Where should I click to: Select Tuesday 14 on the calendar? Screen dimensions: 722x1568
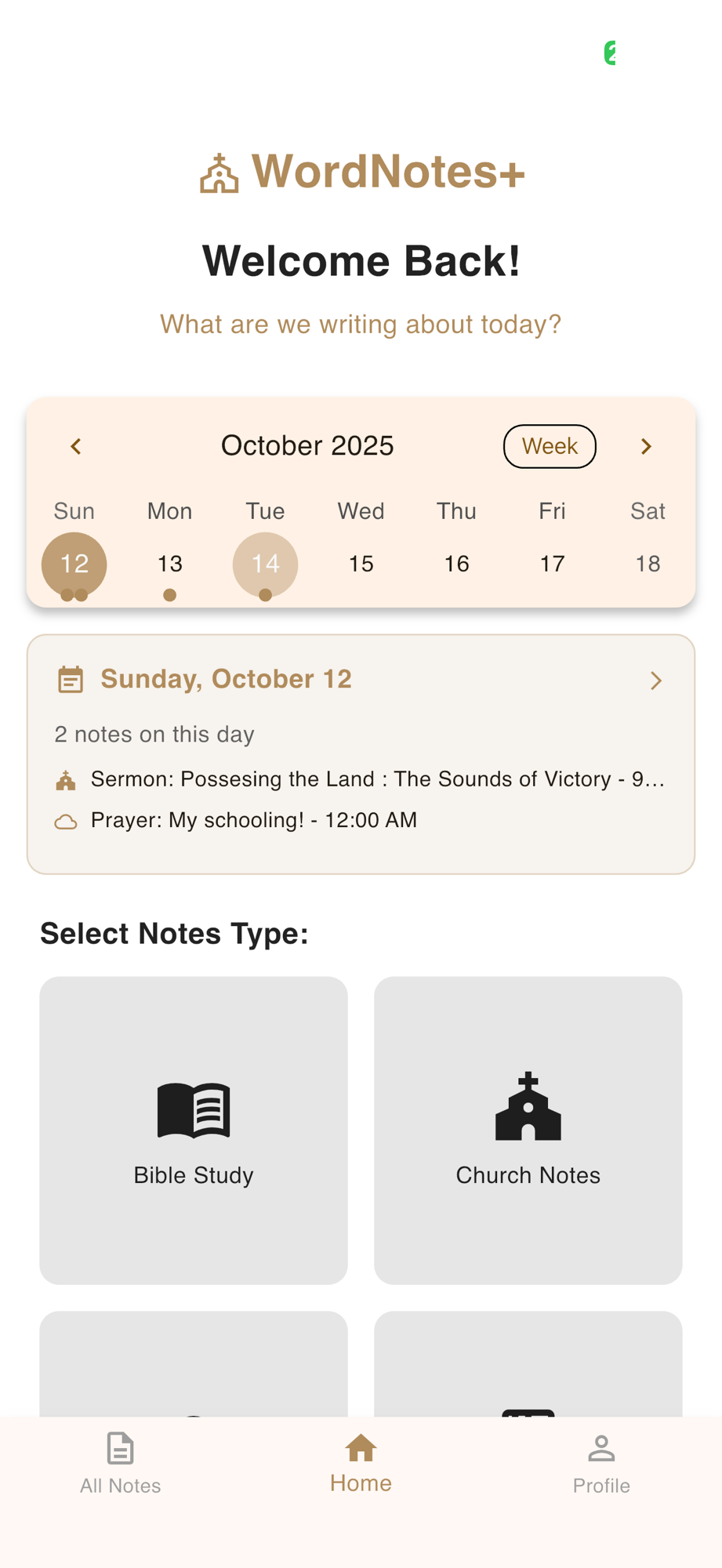[265, 564]
